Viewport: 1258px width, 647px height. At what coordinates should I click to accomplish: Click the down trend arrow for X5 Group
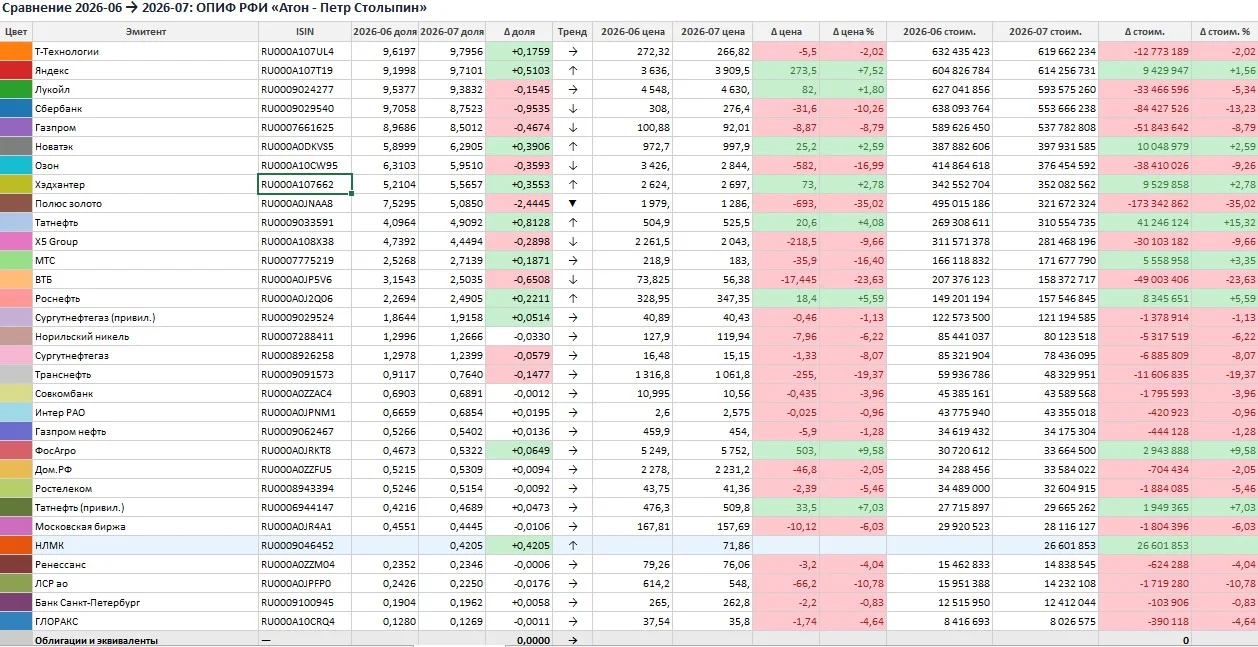click(x=573, y=241)
